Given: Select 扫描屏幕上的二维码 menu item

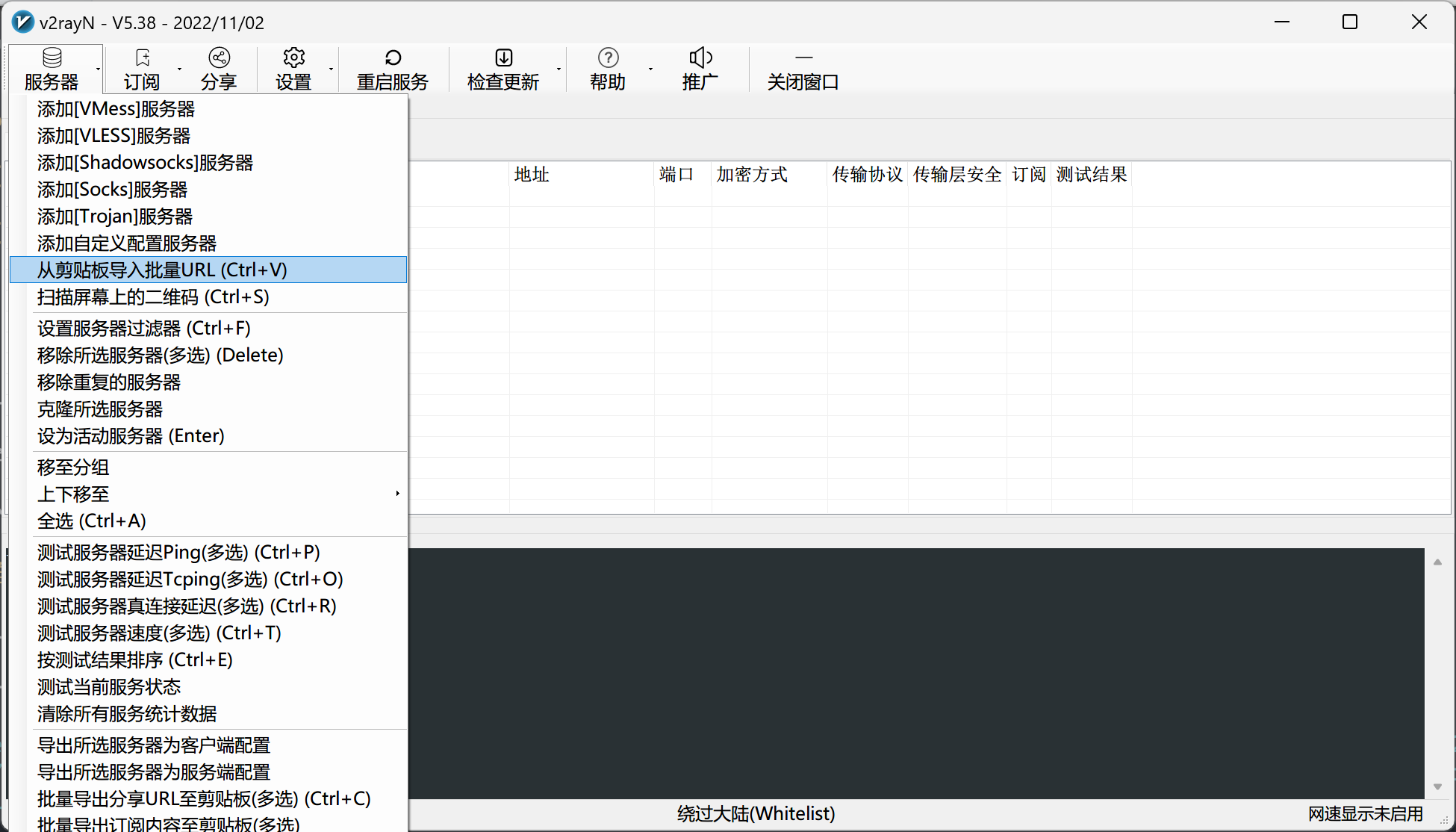Looking at the screenshot, I should 153,297.
